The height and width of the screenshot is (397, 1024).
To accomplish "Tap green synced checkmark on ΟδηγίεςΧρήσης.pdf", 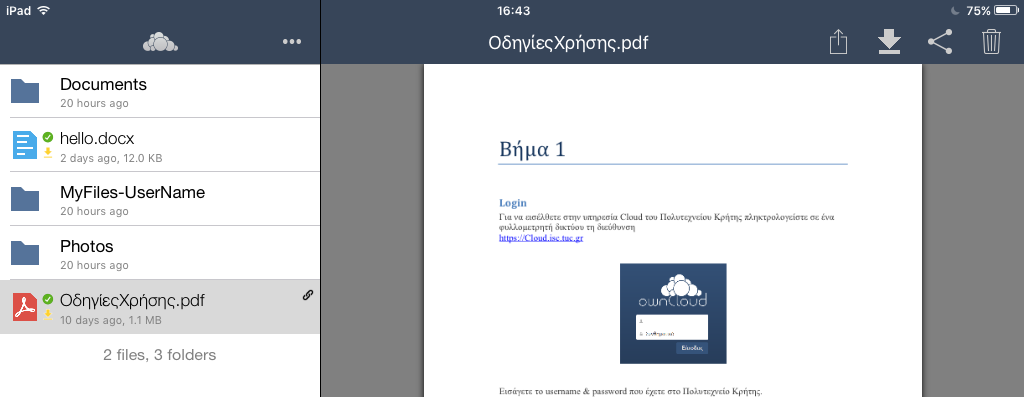I will [x=48, y=299].
